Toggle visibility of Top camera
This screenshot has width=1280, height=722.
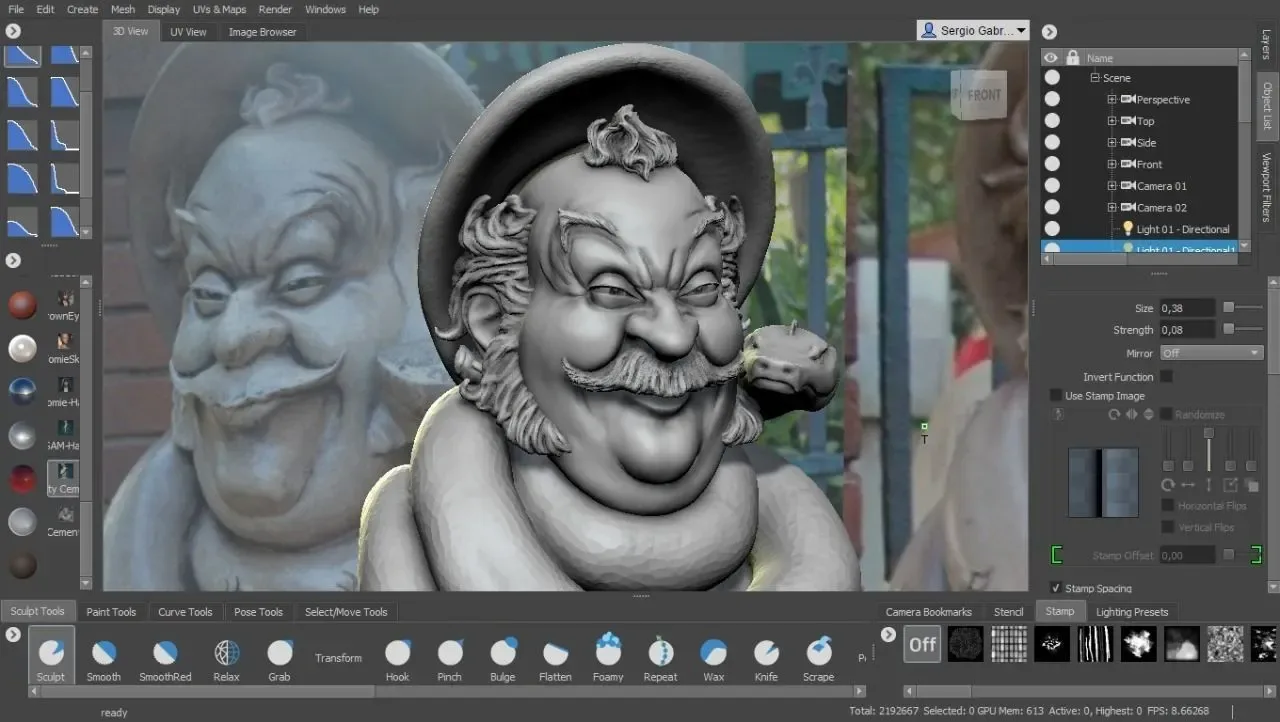1052,121
